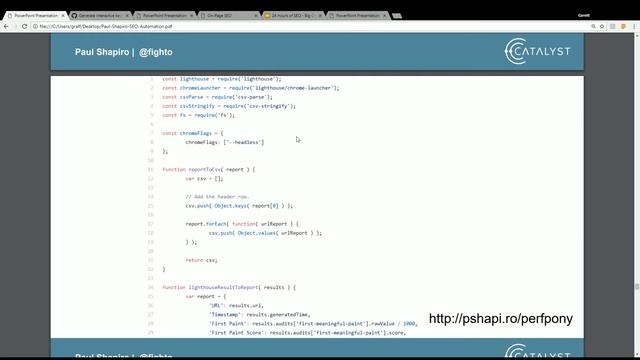Open a new tab button
Screen dimensions: 640x360
[x=397, y=16]
